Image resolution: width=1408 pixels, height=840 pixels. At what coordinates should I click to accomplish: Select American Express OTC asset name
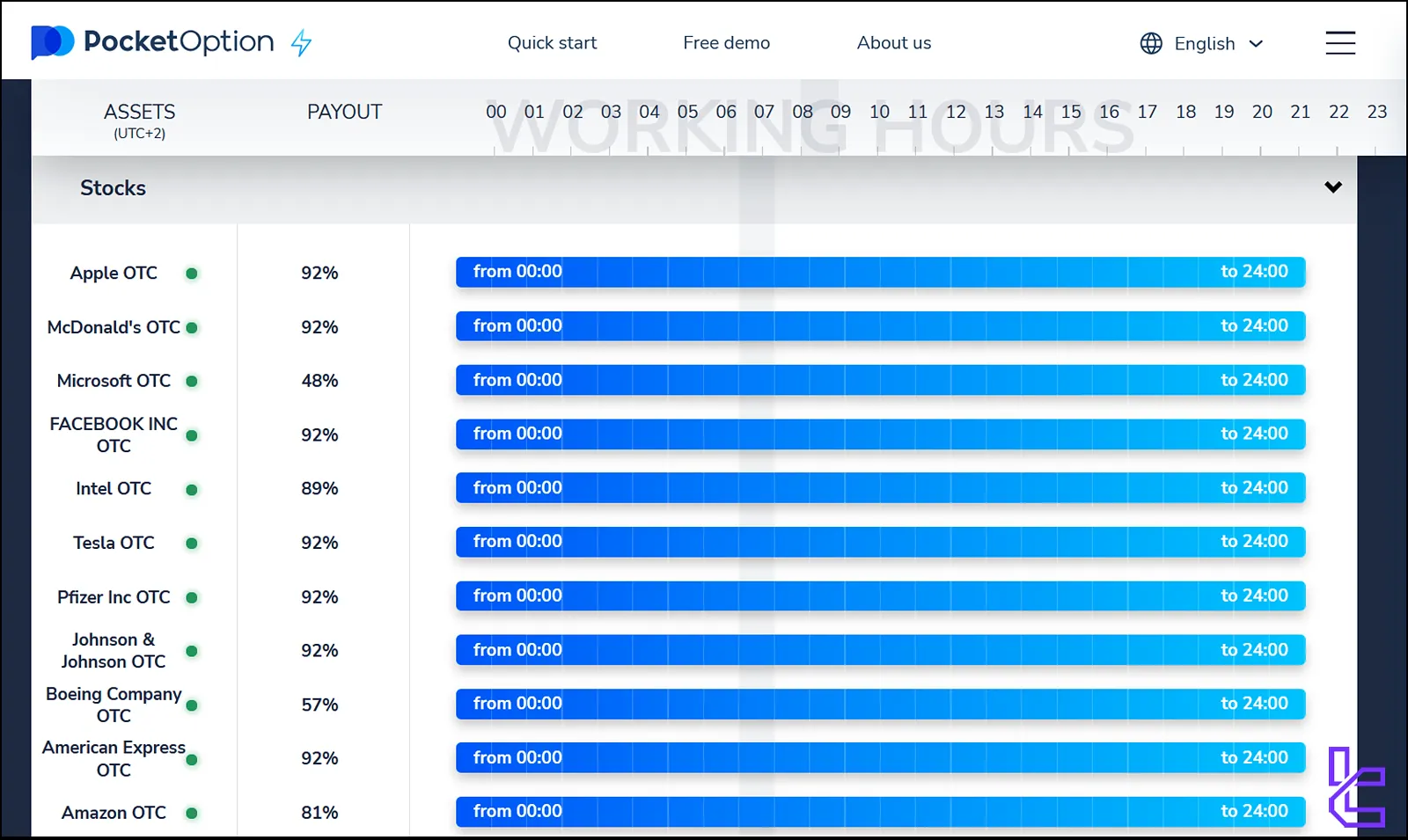(114, 758)
